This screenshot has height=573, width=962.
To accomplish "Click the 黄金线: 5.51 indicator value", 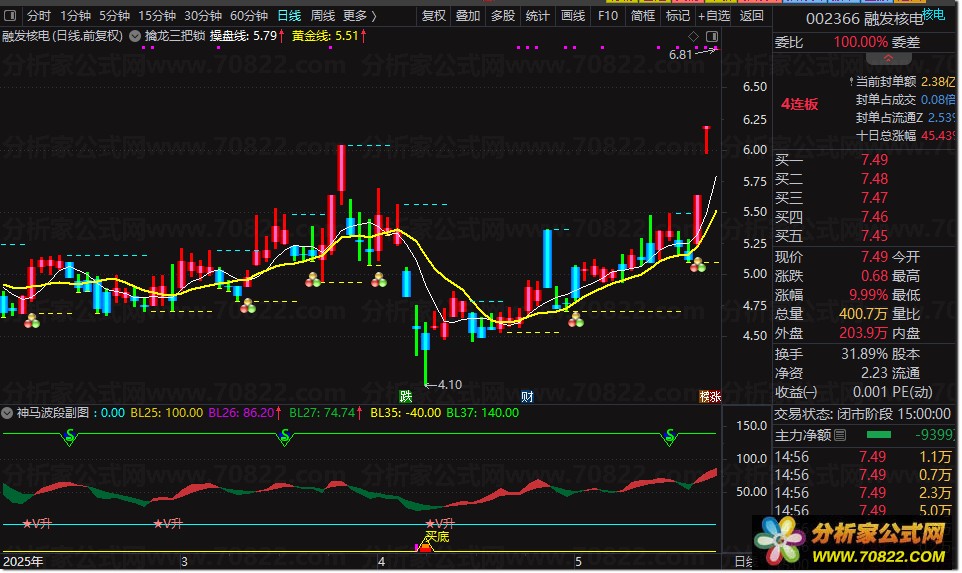I will [x=329, y=36].
